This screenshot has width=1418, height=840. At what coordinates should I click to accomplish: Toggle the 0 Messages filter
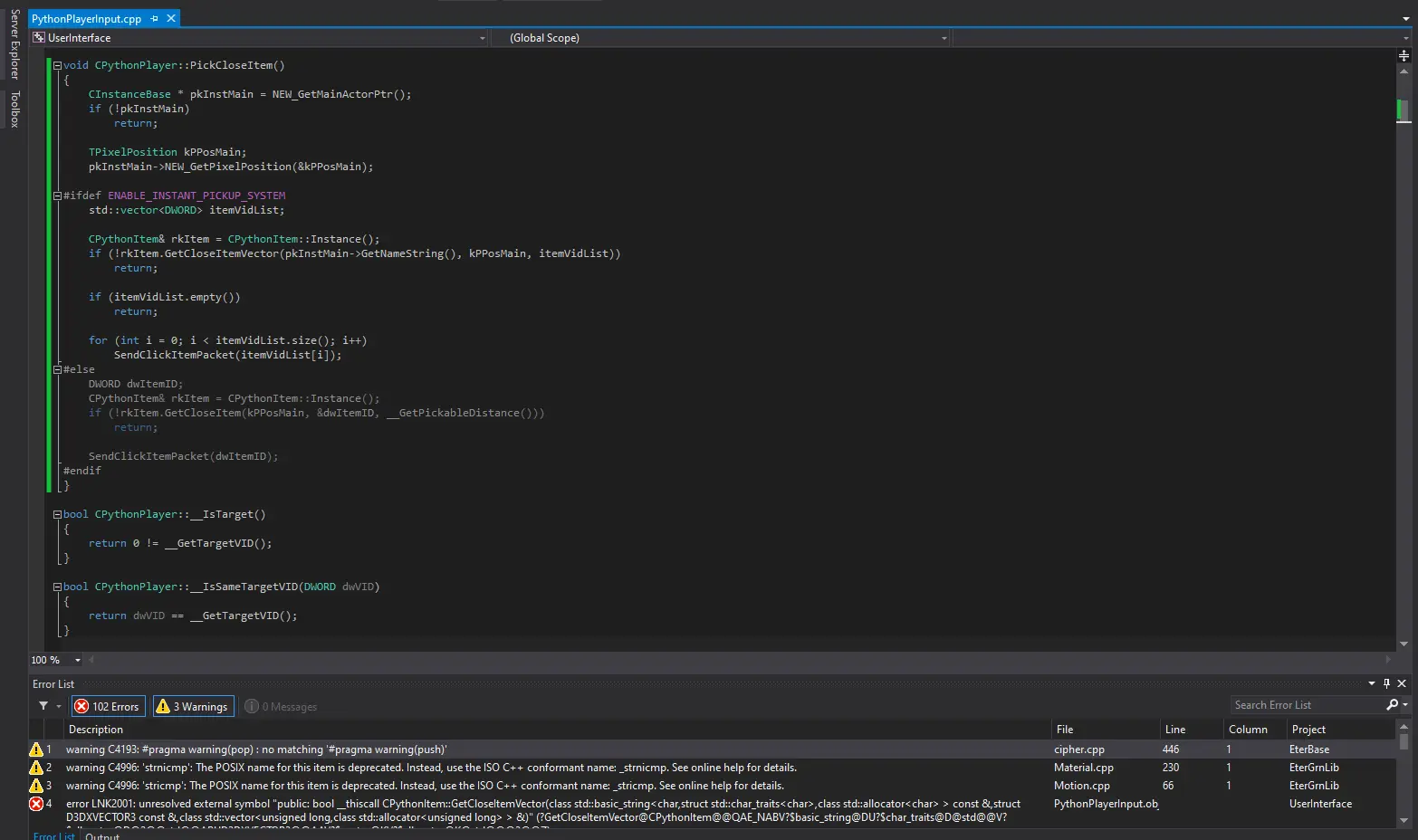coord(281,706)
